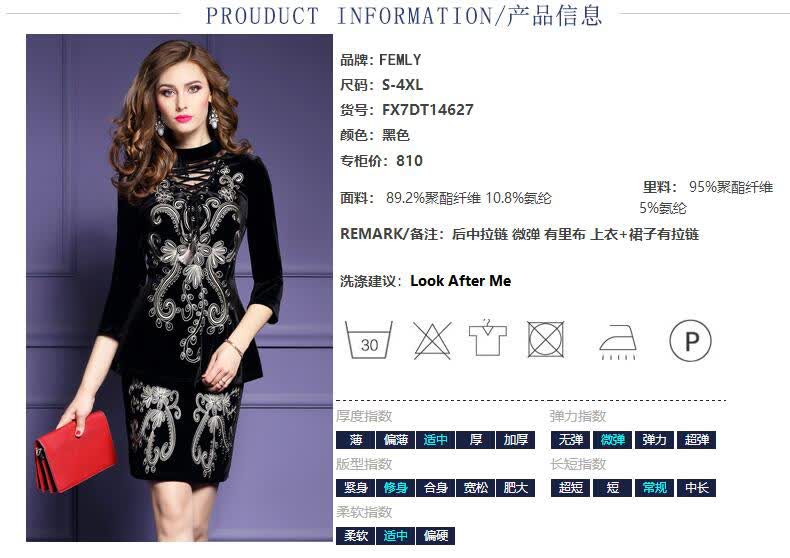The height and width of the screenshot is (558, 790).
Task: Click the 30-degree wash tub icon
Action: click(x=368, y=340)
